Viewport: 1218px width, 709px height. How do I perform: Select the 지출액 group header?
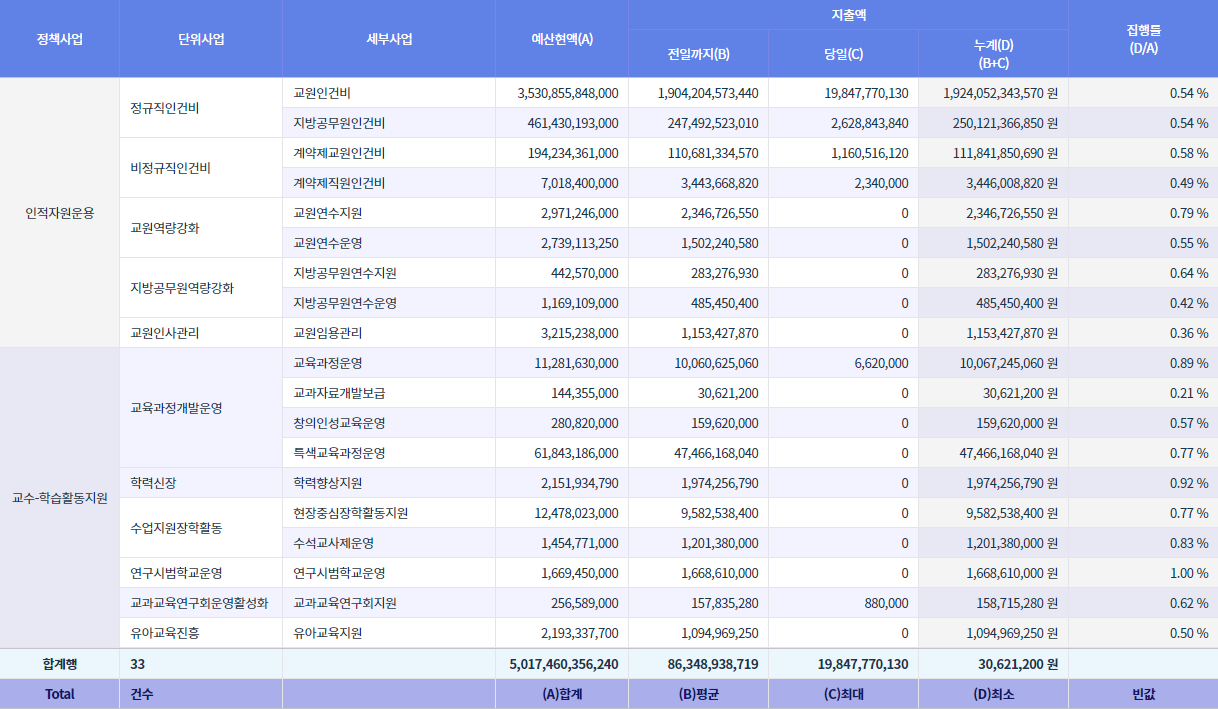click(x=848, y=15)
